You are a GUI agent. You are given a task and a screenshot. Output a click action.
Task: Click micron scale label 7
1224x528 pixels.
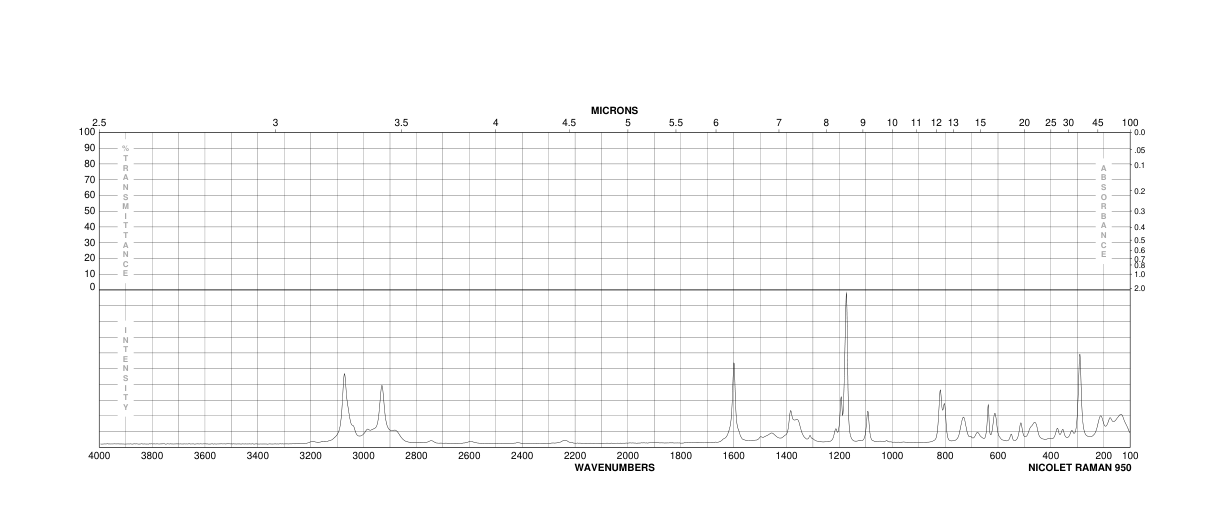coord(779,123)
